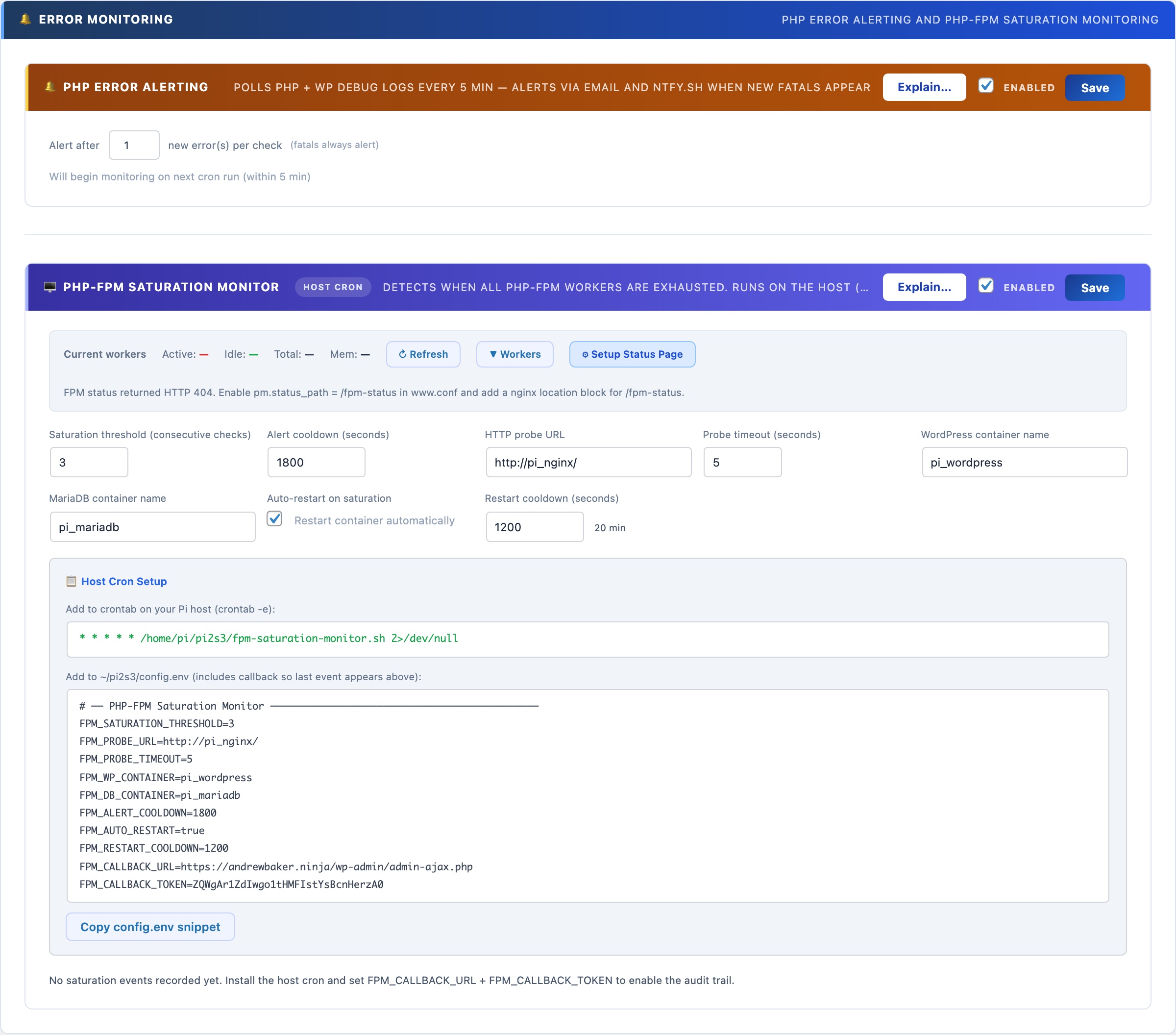Click the FPM_CALLBACK_URL line in config snippet
This screenshot has height=1035, width=1176.
tap(276, 866)
